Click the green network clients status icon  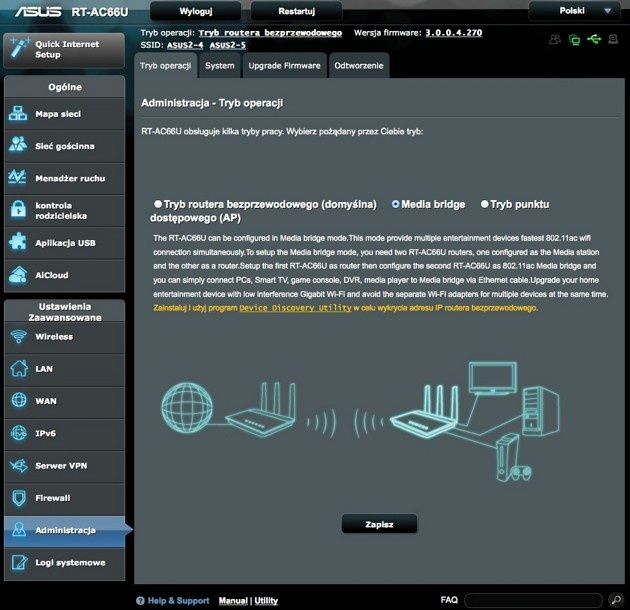pos(575,40)
